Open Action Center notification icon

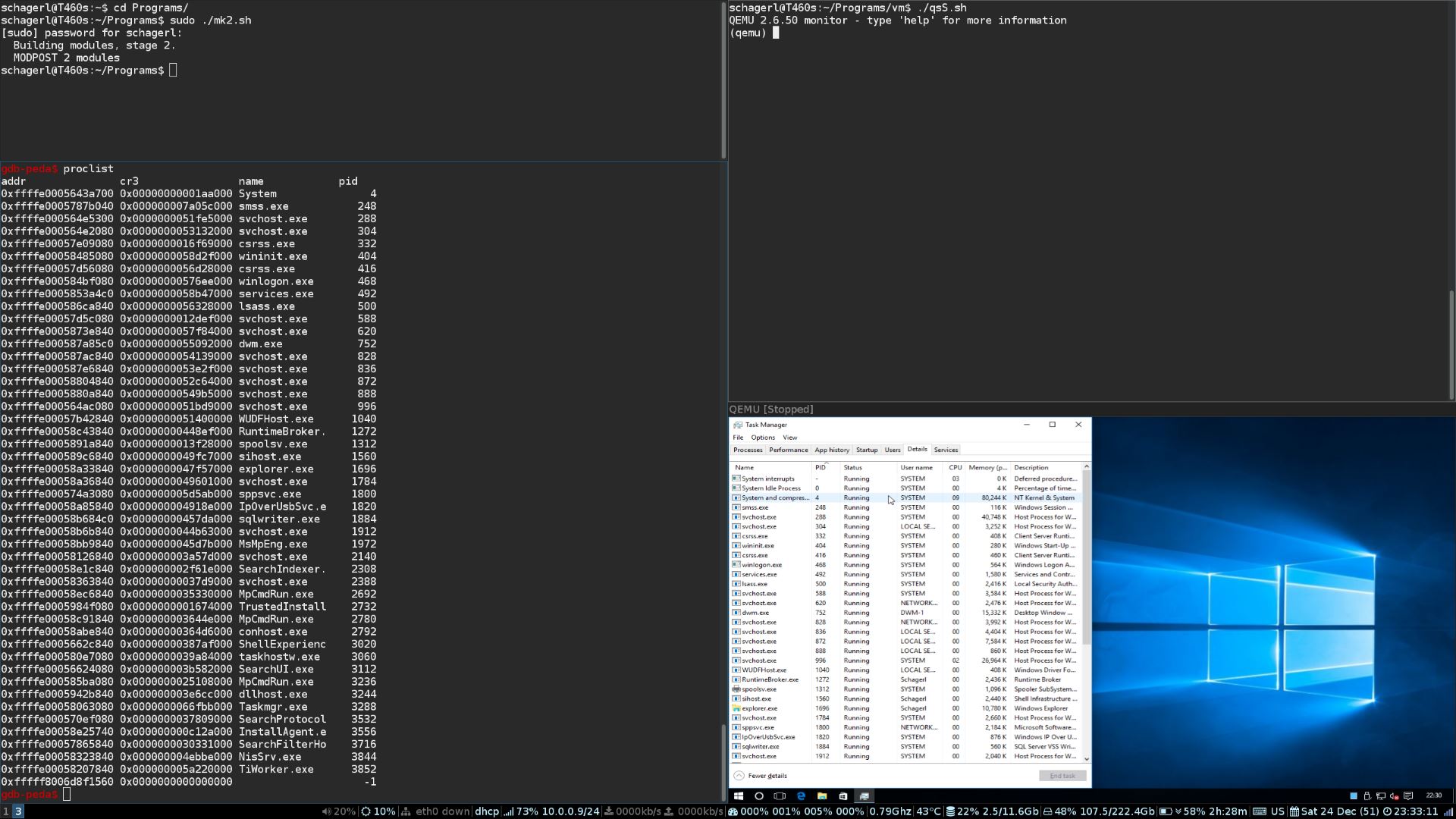click(x=1408, y=796)
